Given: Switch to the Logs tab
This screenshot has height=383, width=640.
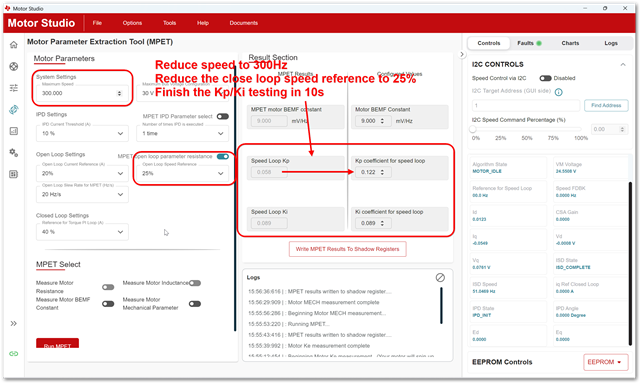Looking at the screenshot, I should tap(611, 43).
